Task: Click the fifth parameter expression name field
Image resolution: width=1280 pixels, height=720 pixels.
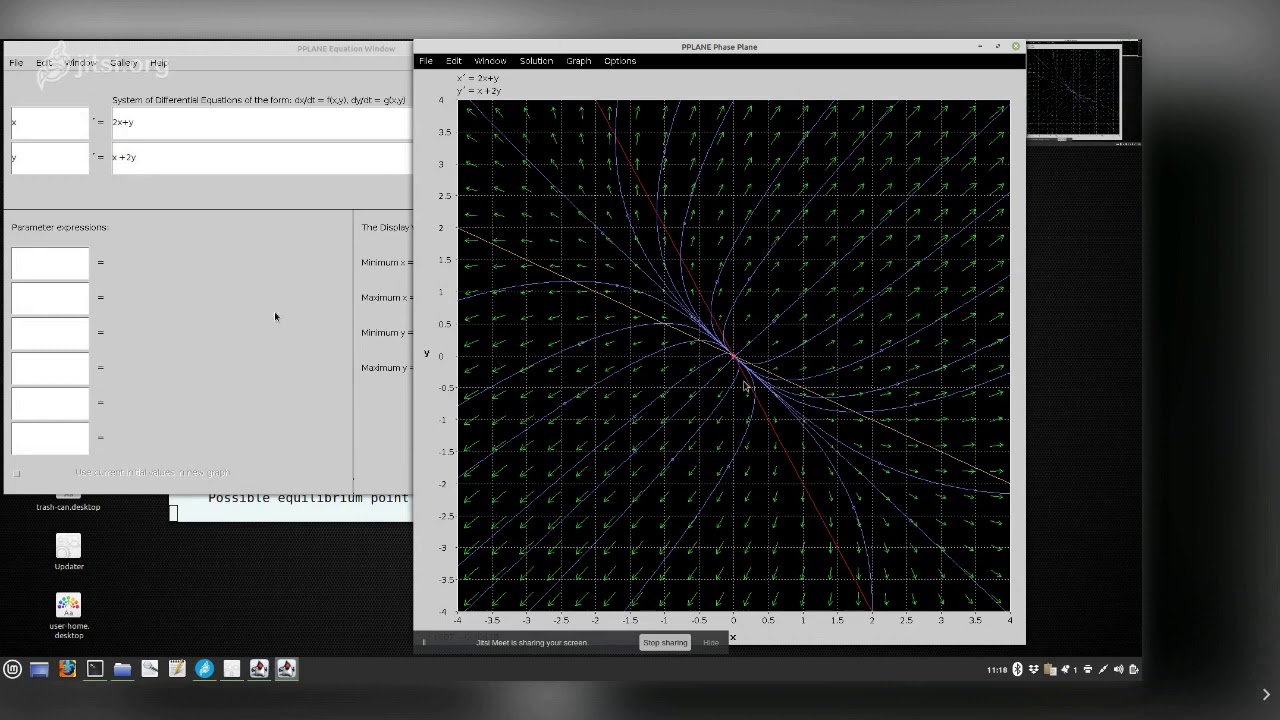Action: 50,402
